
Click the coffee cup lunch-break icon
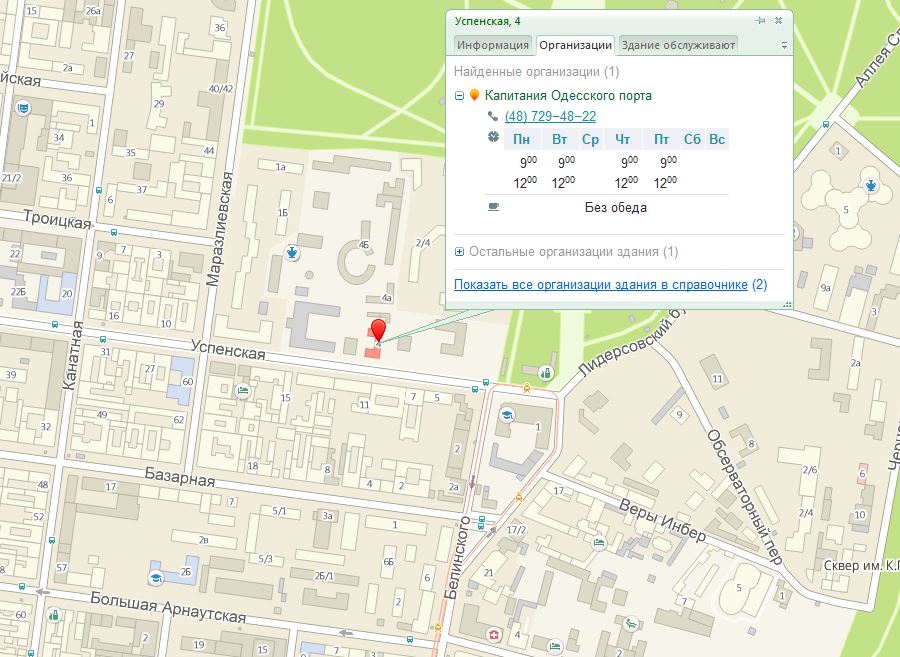click(494, 207)
